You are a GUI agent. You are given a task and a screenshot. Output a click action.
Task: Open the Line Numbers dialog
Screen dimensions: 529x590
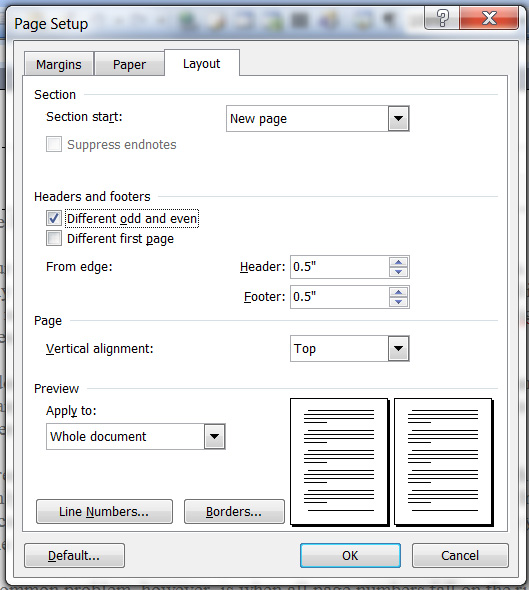(x=104, y=511)
